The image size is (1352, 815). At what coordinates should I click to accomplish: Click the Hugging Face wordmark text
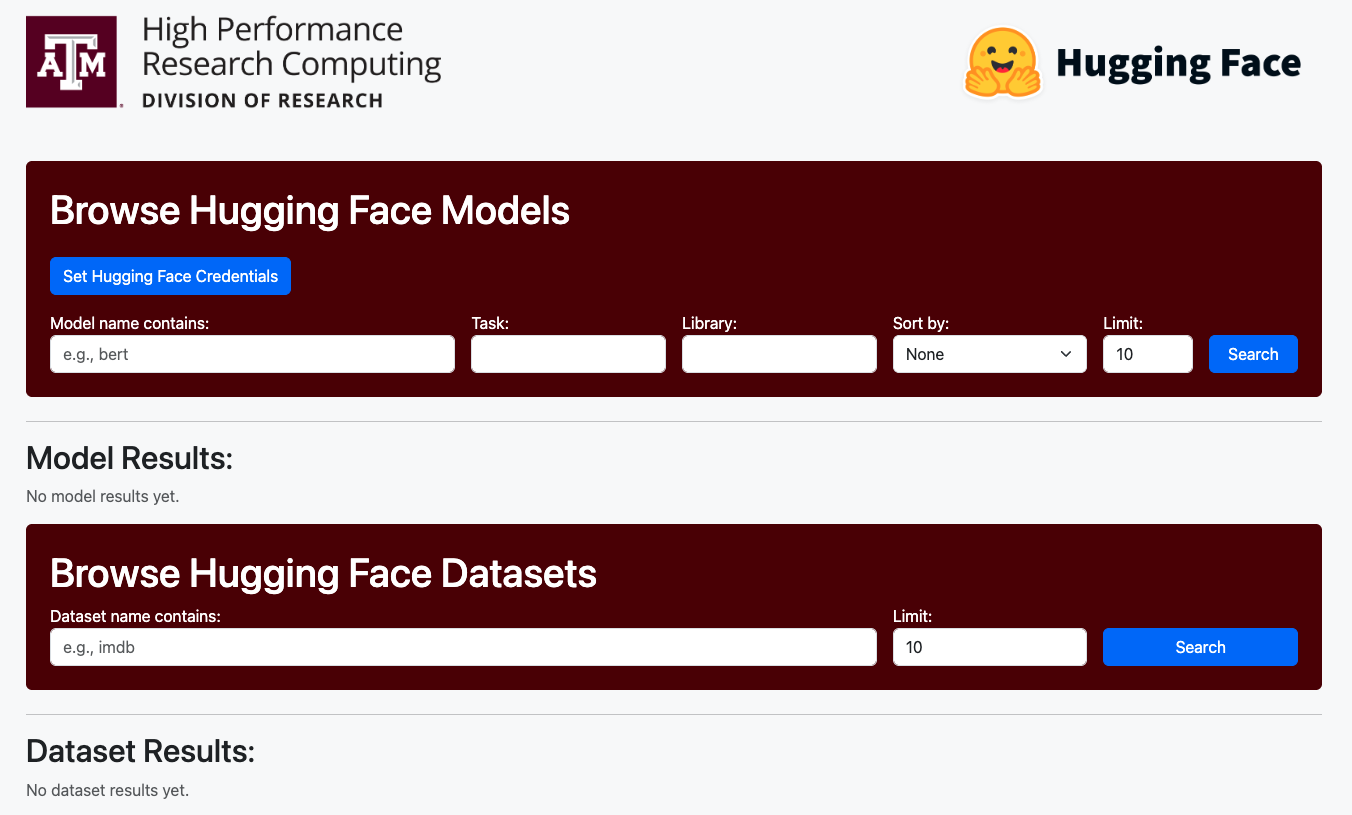[x=1178, y=64]
